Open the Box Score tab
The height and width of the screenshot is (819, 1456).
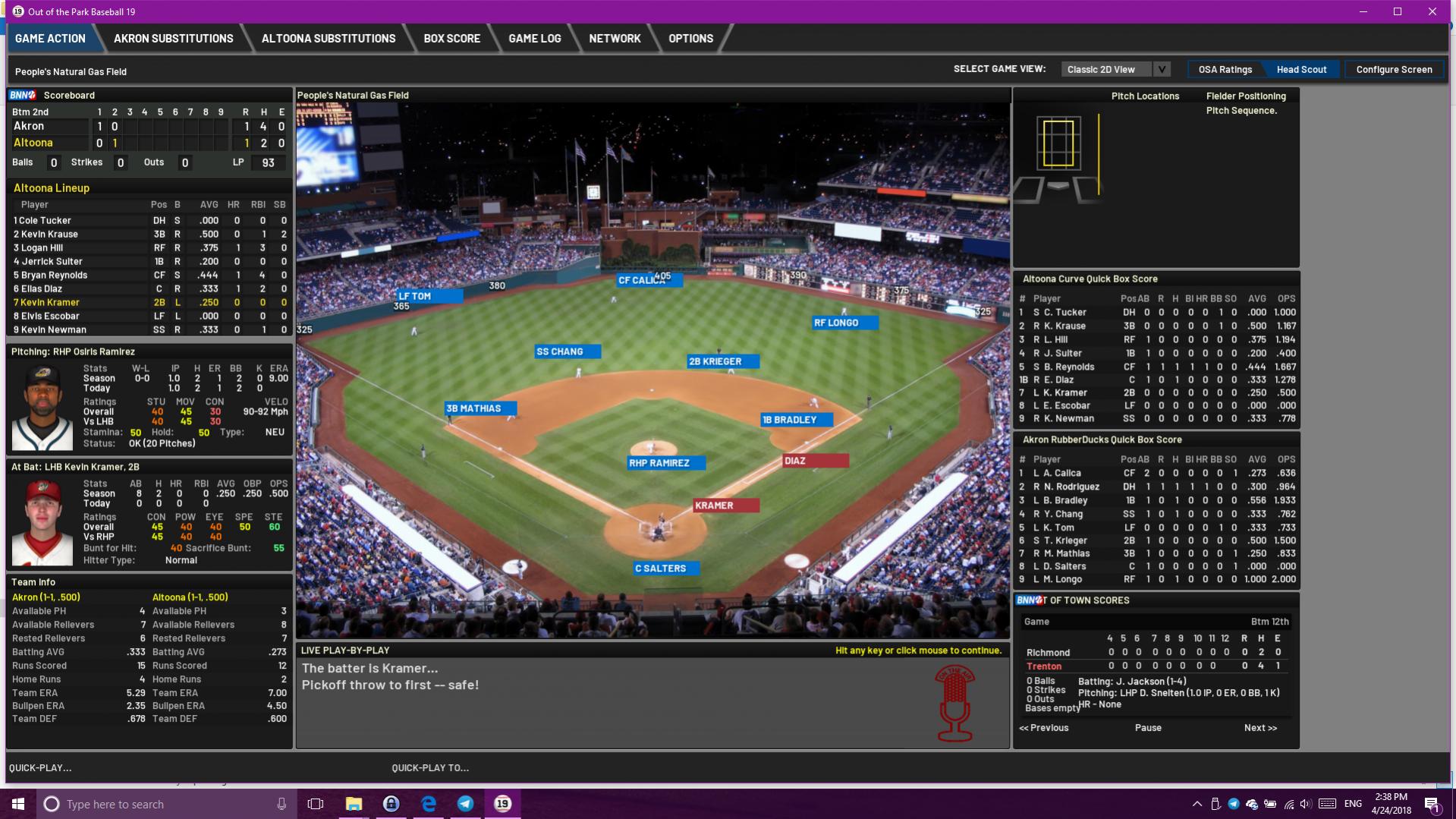pyautogui.click(x=451, y=38)
